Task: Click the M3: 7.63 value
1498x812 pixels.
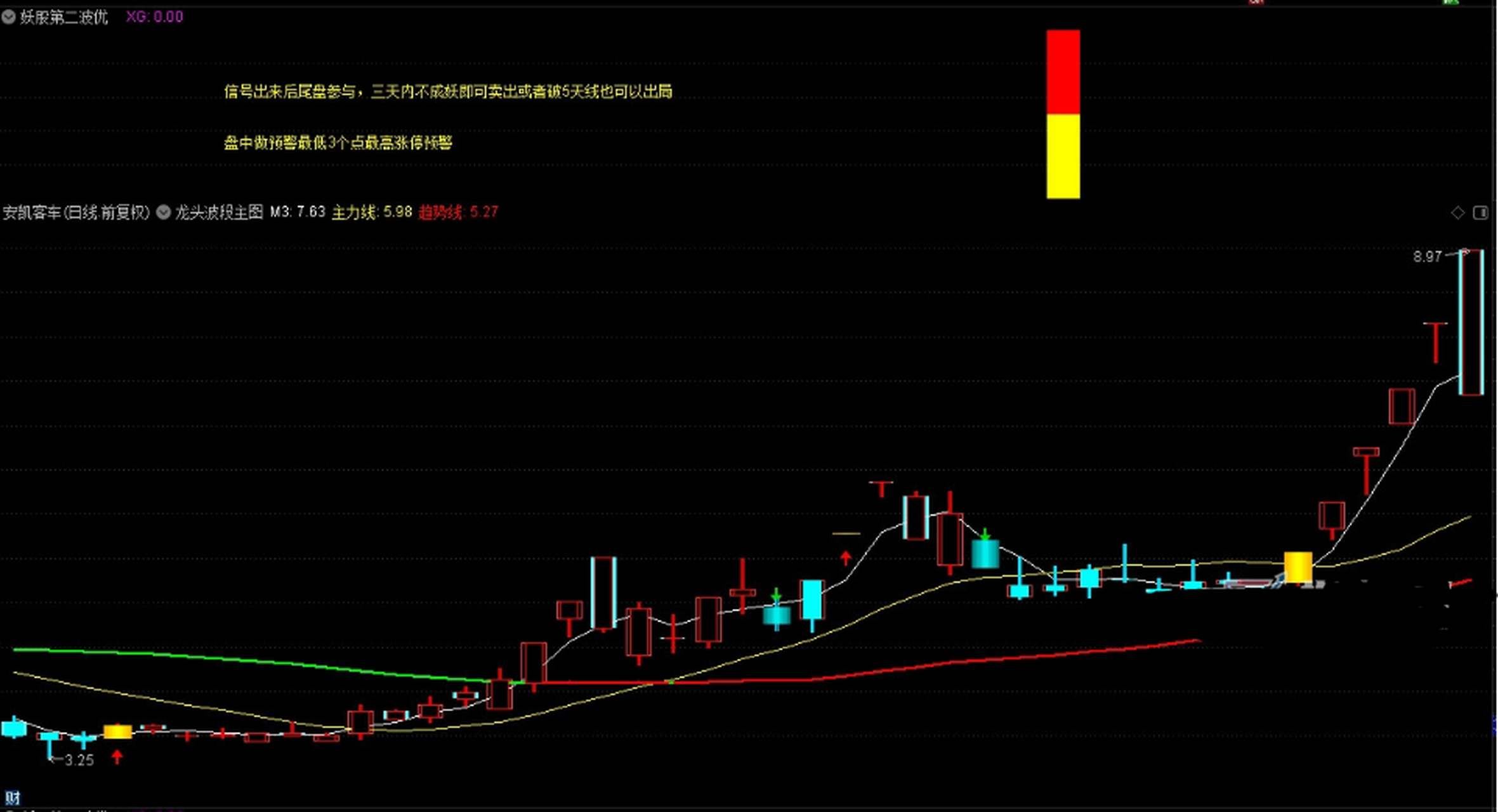Action: (297, 212)
